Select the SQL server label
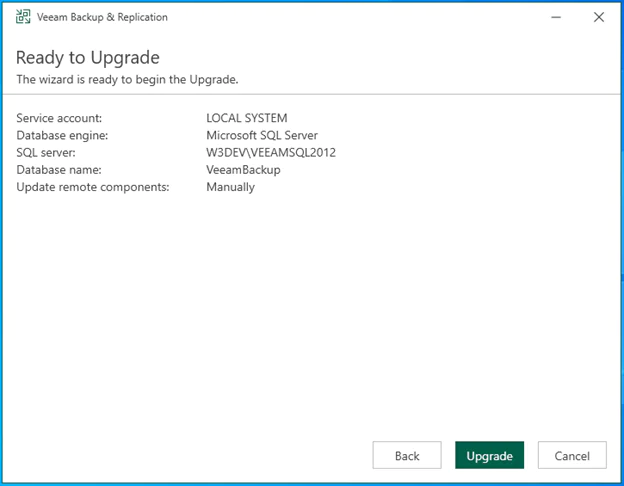This screenshot has width=624, height=486. coord(46,152)
